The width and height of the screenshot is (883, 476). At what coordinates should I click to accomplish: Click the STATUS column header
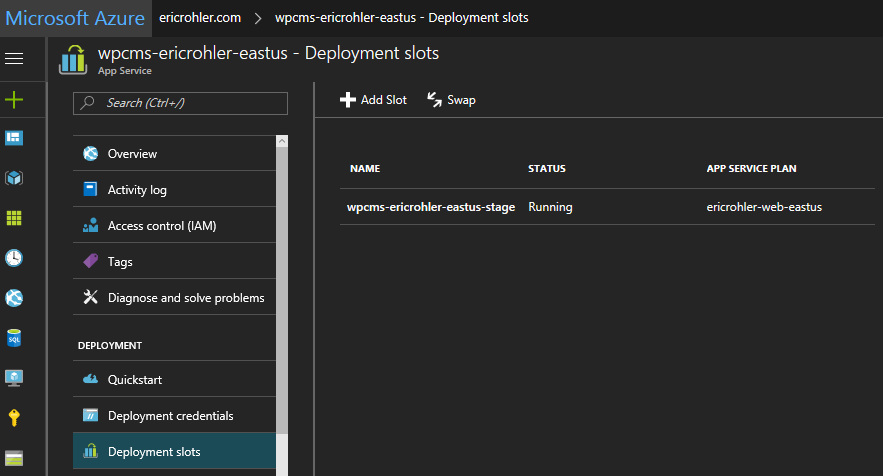tap(547, 168)
